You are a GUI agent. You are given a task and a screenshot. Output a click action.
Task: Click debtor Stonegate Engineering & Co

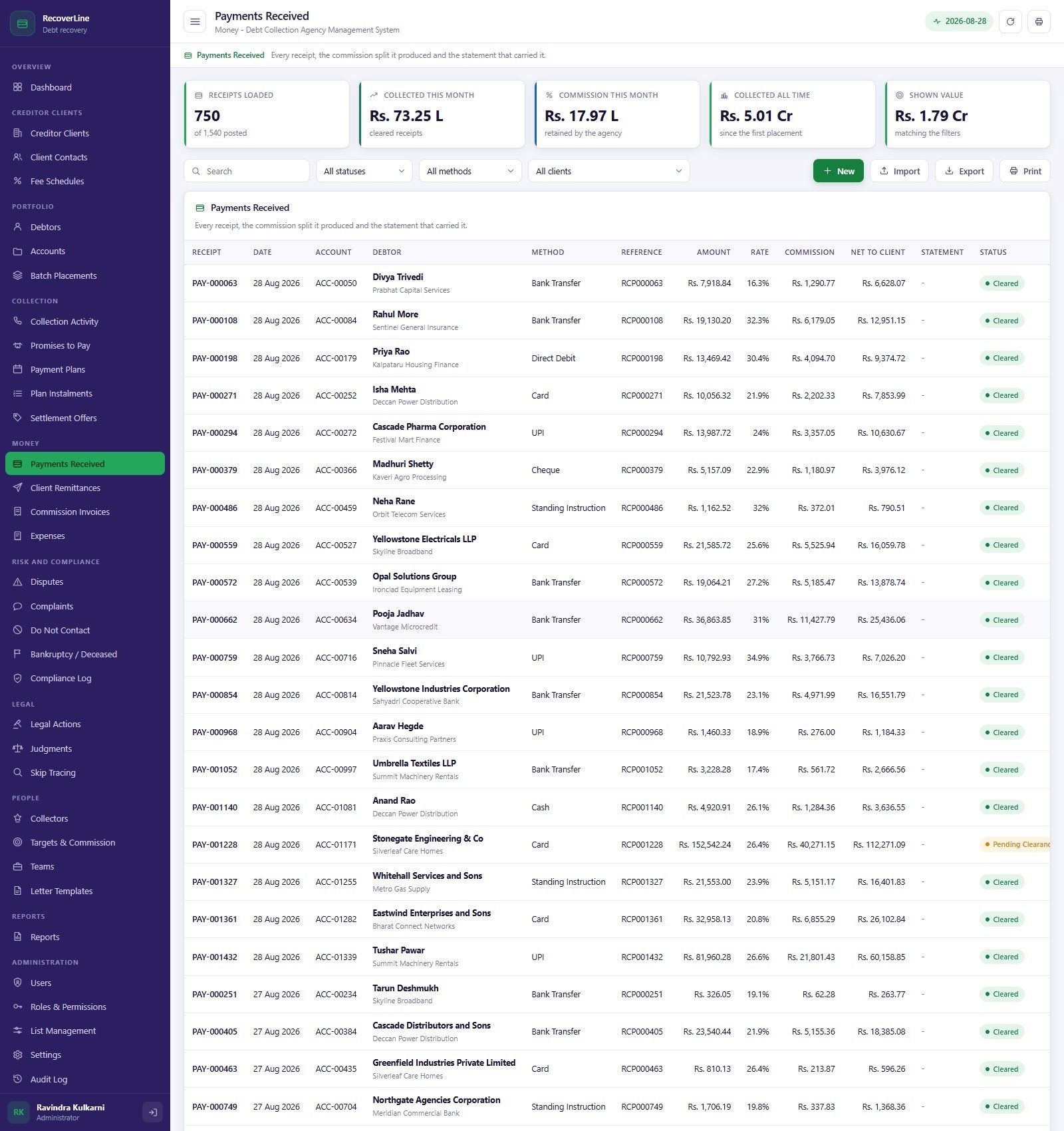(x=428, y=838)
